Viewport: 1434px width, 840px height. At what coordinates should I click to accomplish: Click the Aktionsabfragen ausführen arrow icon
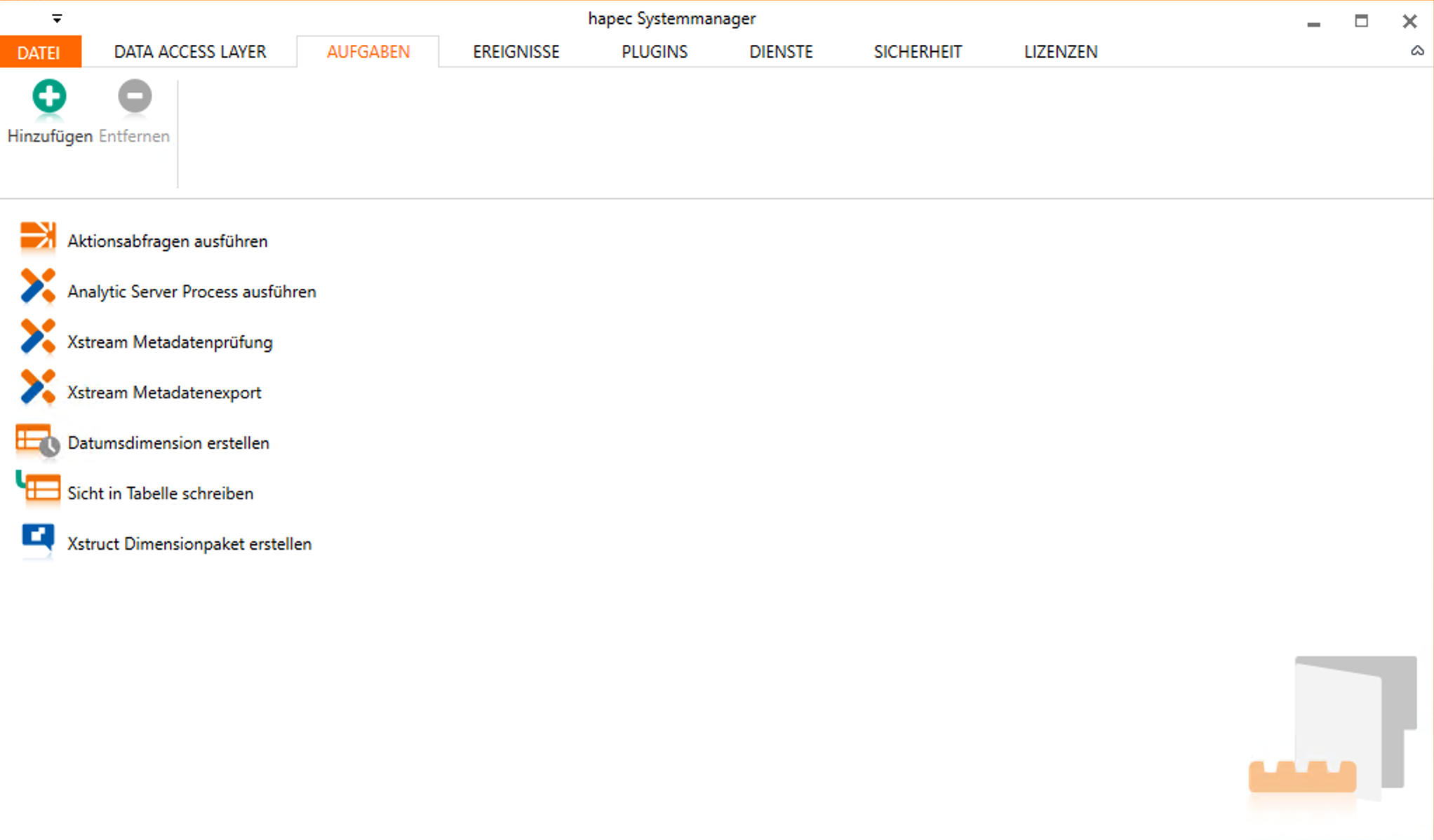point(37,236)
